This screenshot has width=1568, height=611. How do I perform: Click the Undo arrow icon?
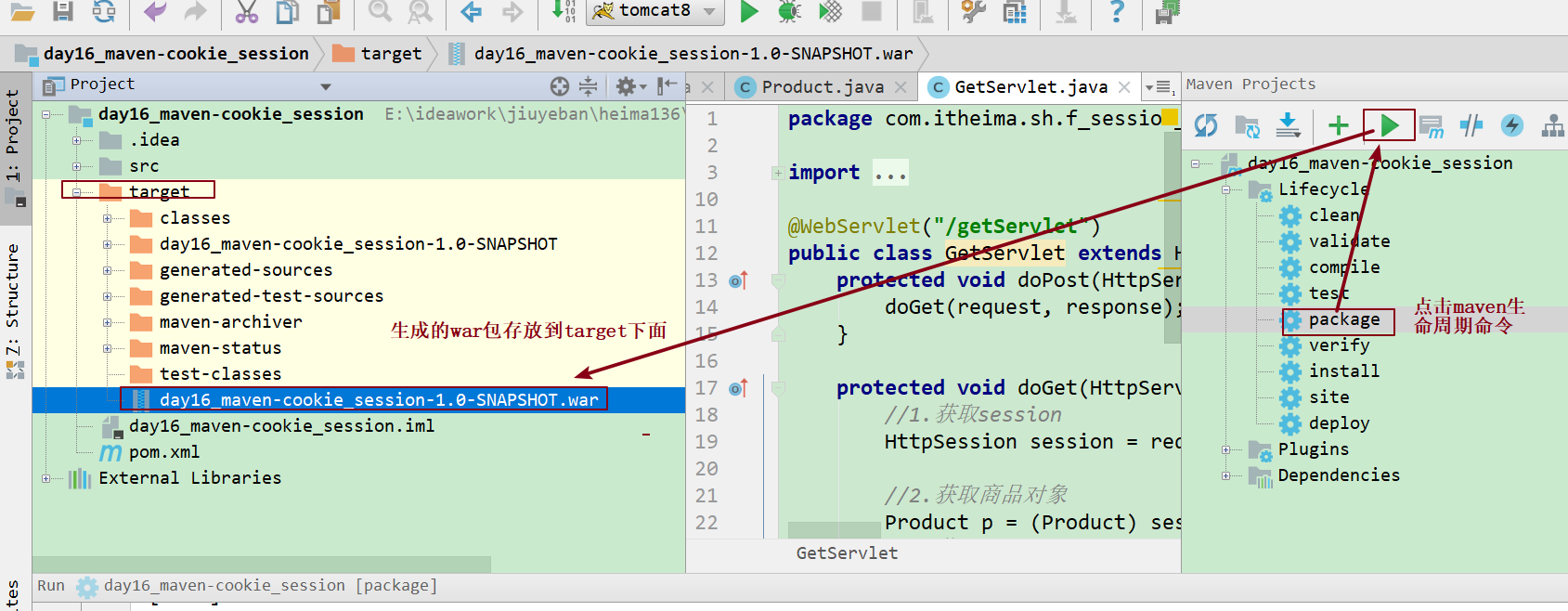(x=155, y=11)
